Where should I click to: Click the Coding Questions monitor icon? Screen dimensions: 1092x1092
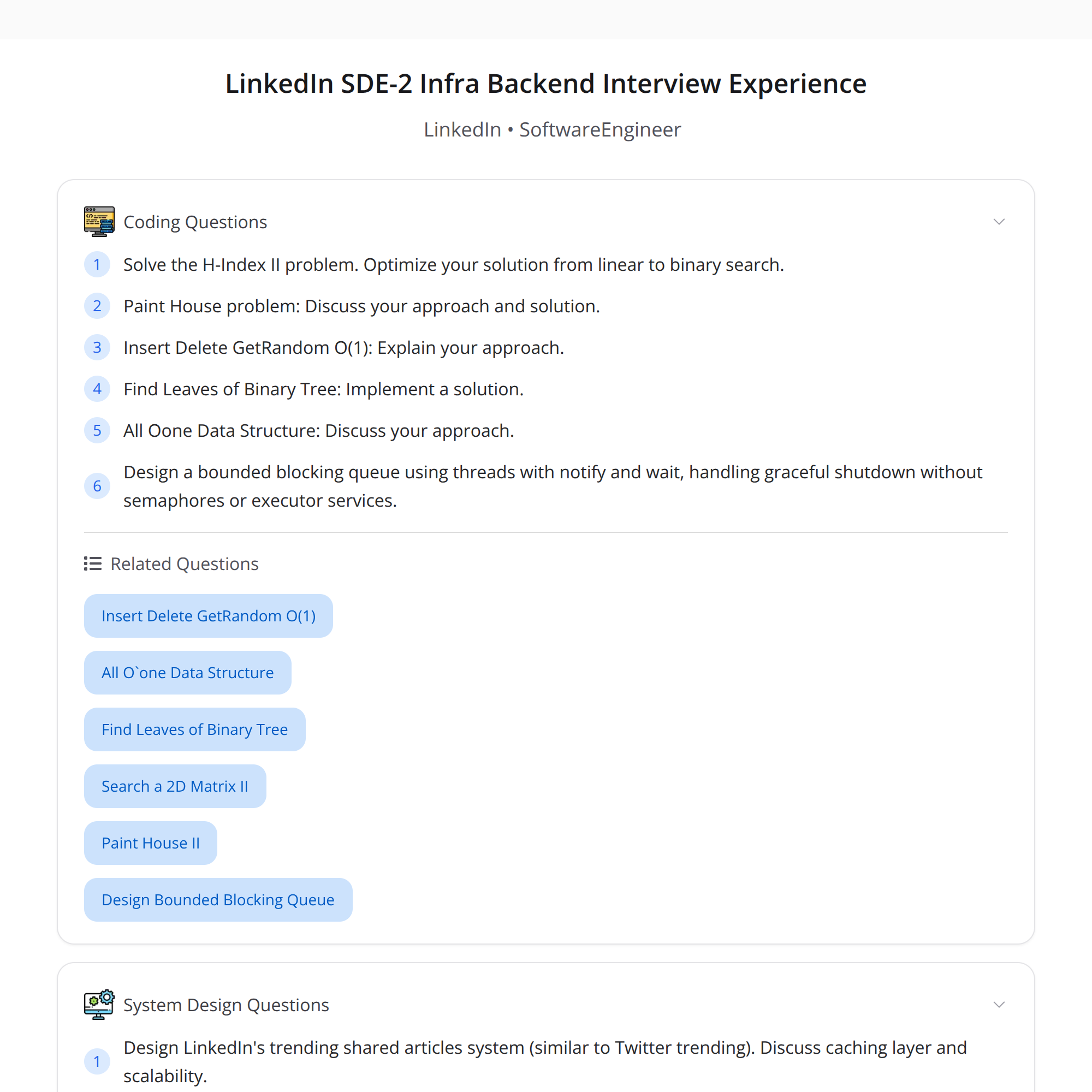[99, 222]
